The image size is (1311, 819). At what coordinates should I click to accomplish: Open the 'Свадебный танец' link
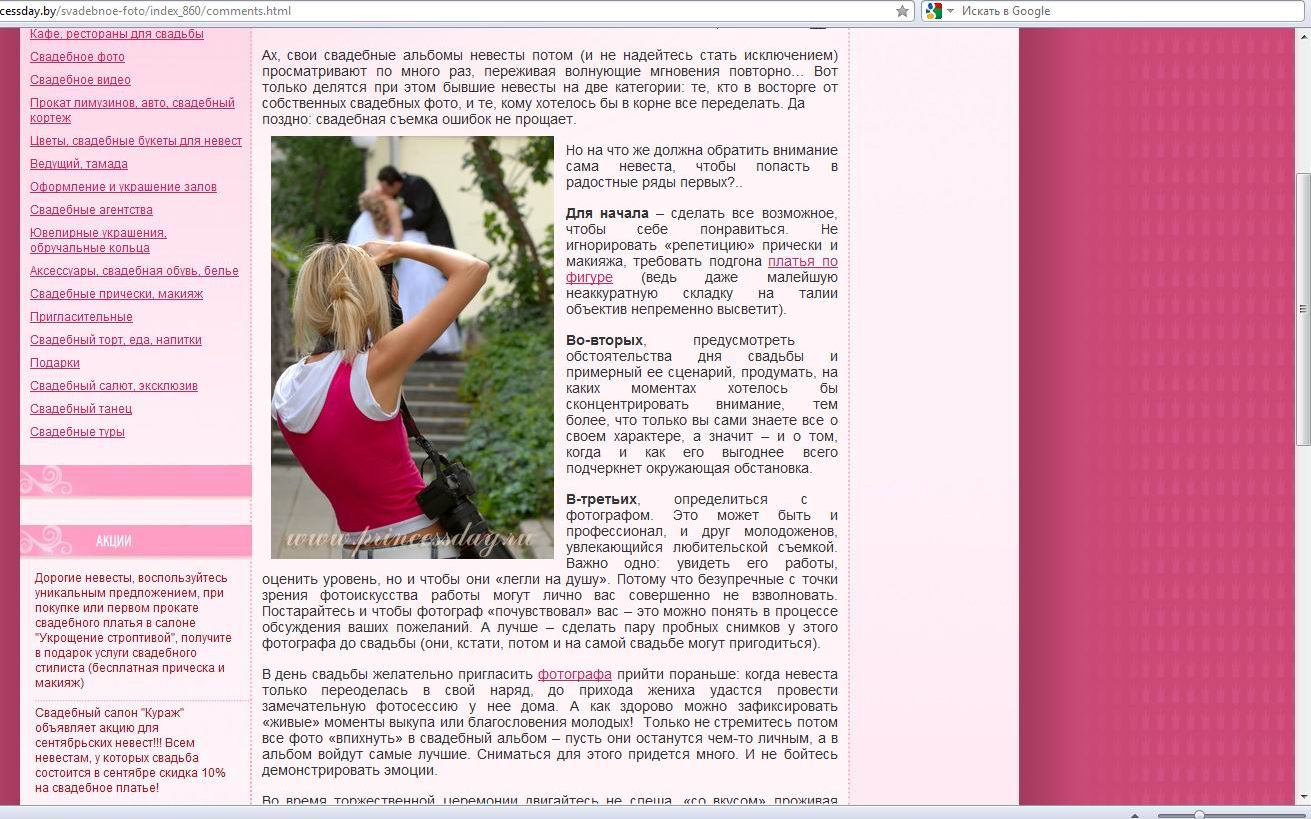pyautogui.click(x=81, y=409)
